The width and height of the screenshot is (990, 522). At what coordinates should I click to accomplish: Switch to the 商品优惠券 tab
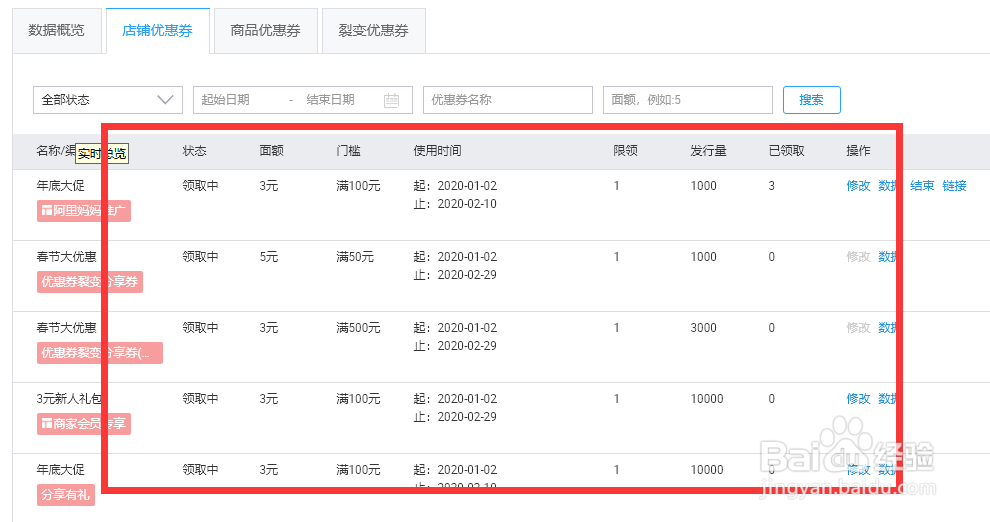click(266, 30)
